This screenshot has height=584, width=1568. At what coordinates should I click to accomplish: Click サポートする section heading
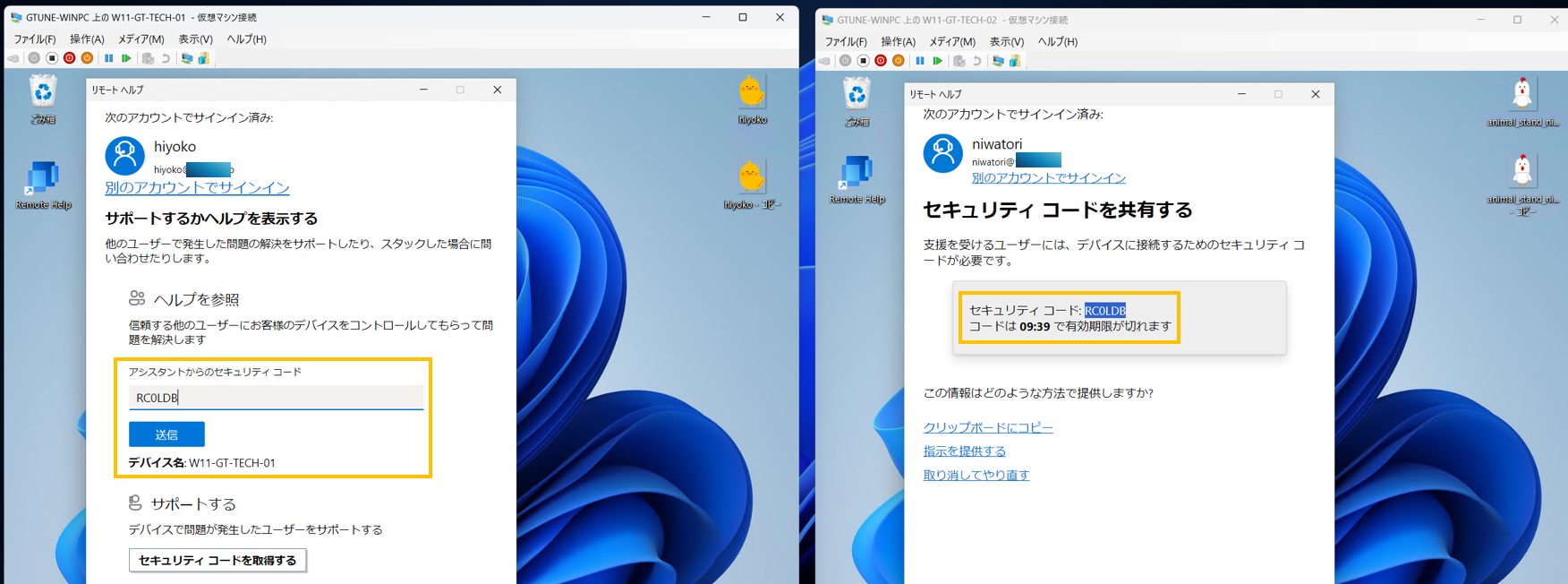click(x=193, y=504)
